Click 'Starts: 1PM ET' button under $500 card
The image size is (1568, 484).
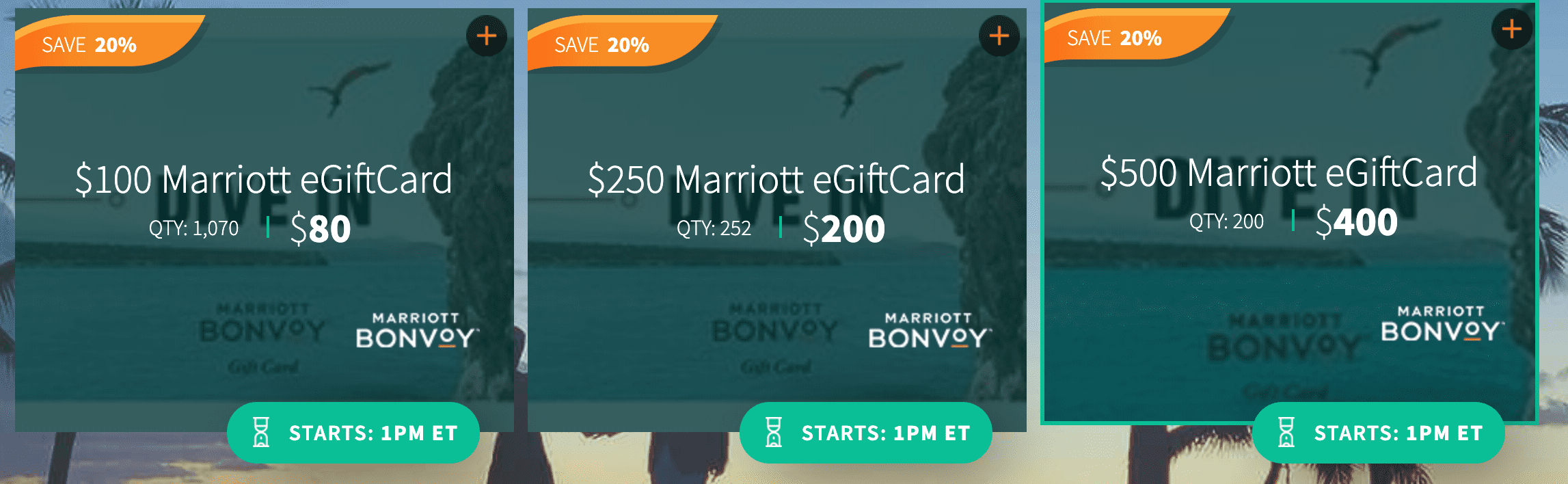coord(1379,433)
